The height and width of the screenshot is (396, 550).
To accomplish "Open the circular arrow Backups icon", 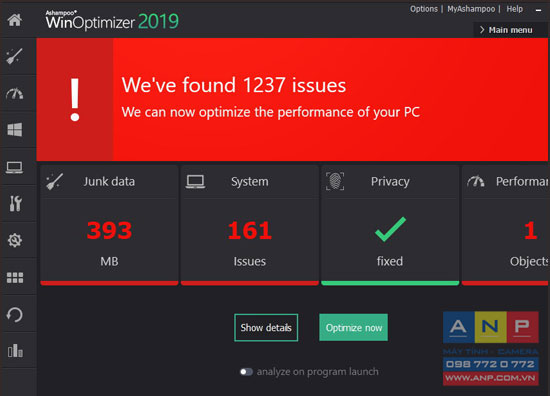I will (15, 315).
